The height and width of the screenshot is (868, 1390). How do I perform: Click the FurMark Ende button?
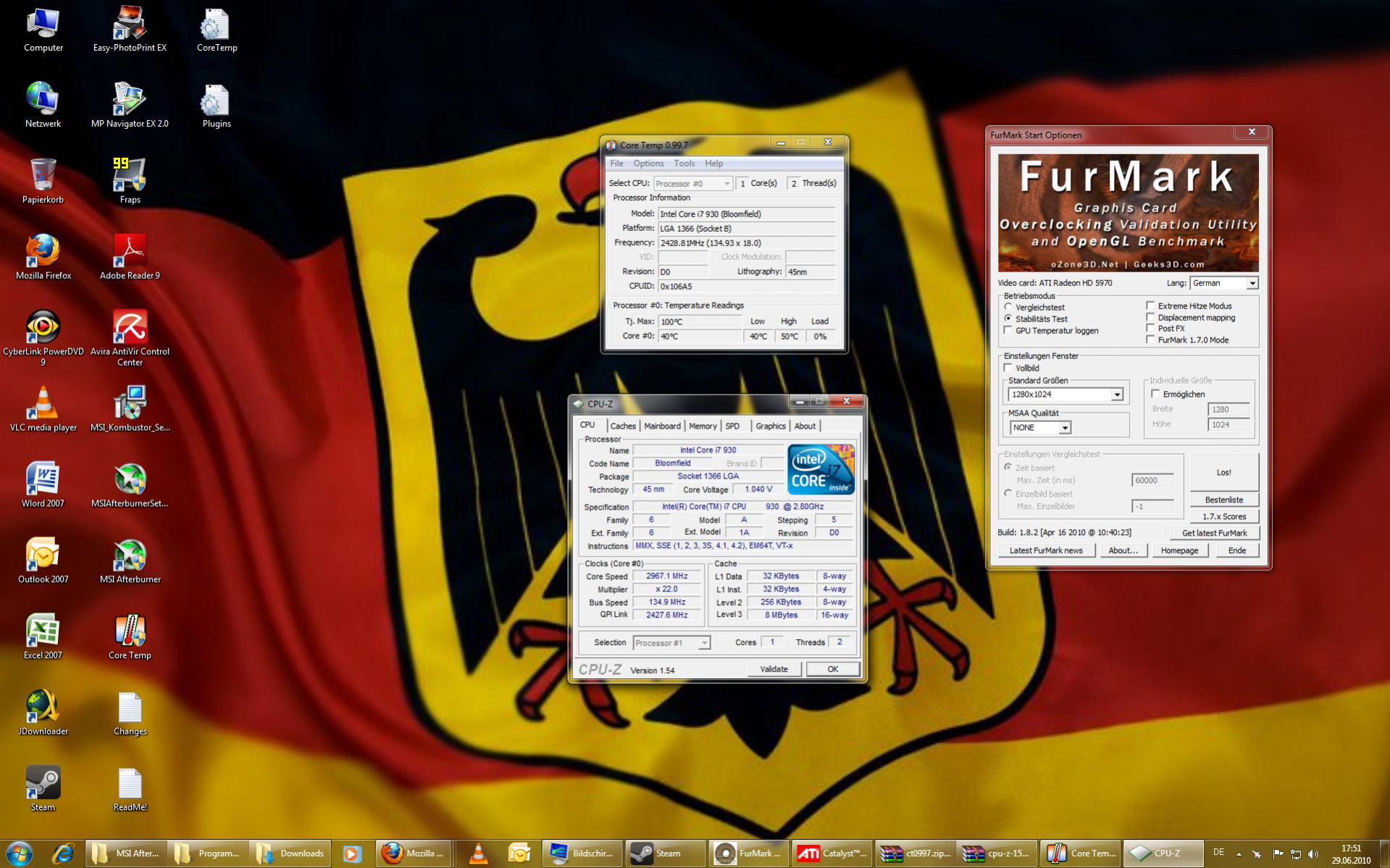pyautogui.click(x=1237, y=551)
